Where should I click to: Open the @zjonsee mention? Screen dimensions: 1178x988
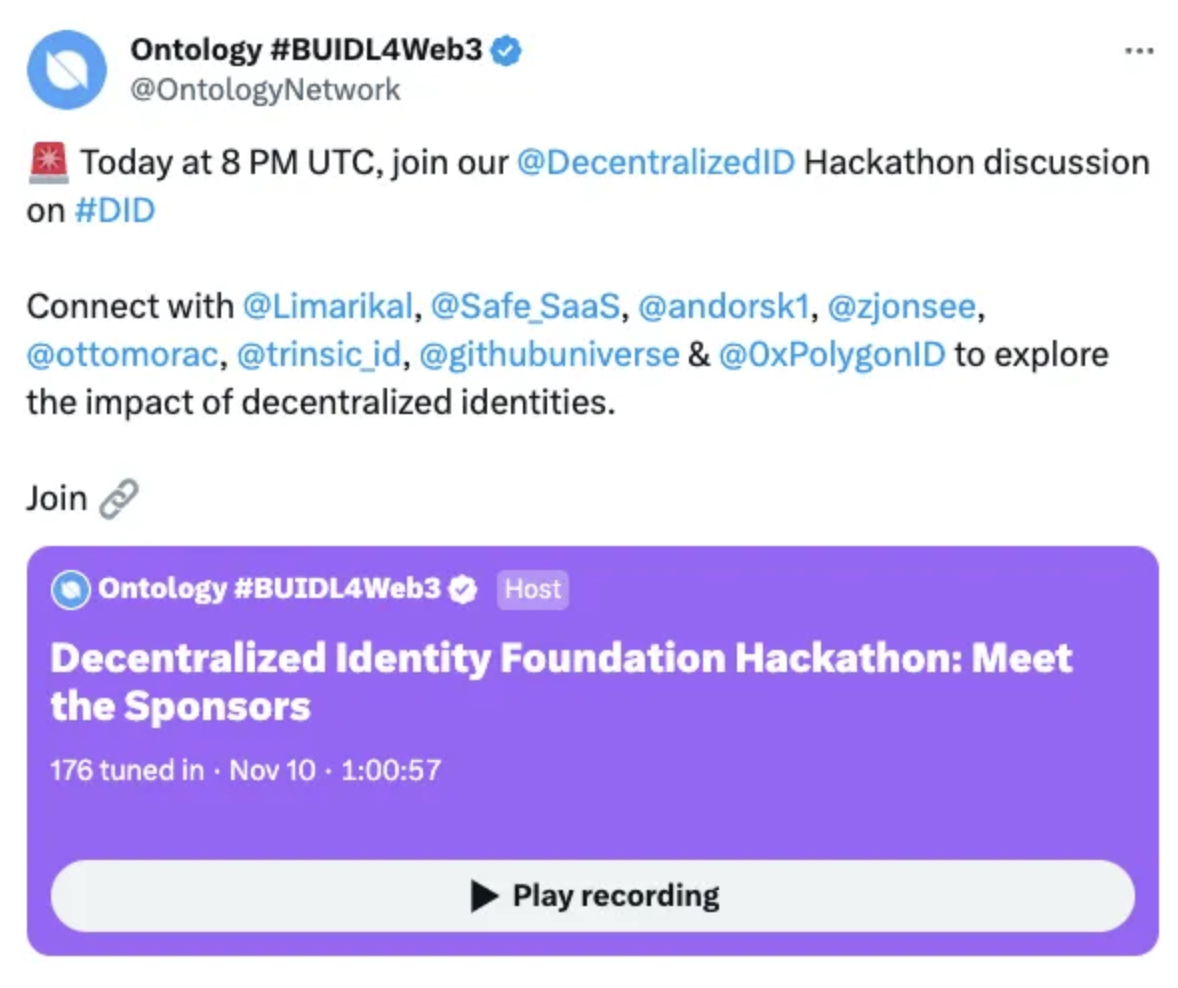[x=902, y=307]
